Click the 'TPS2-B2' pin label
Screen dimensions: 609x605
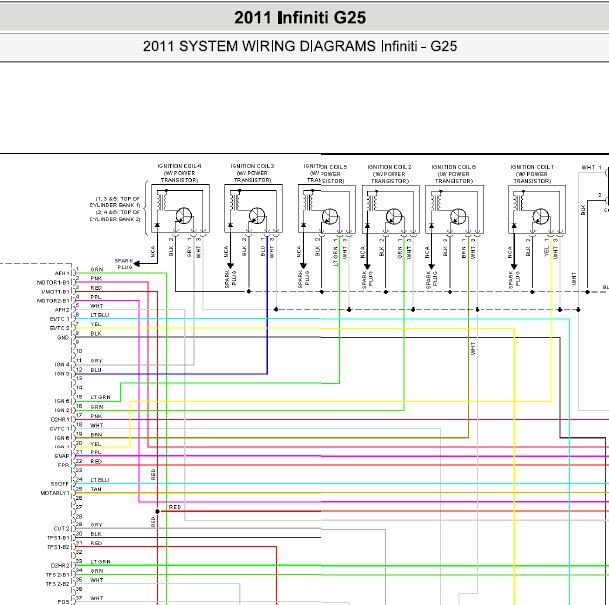[x=58, y=584]
